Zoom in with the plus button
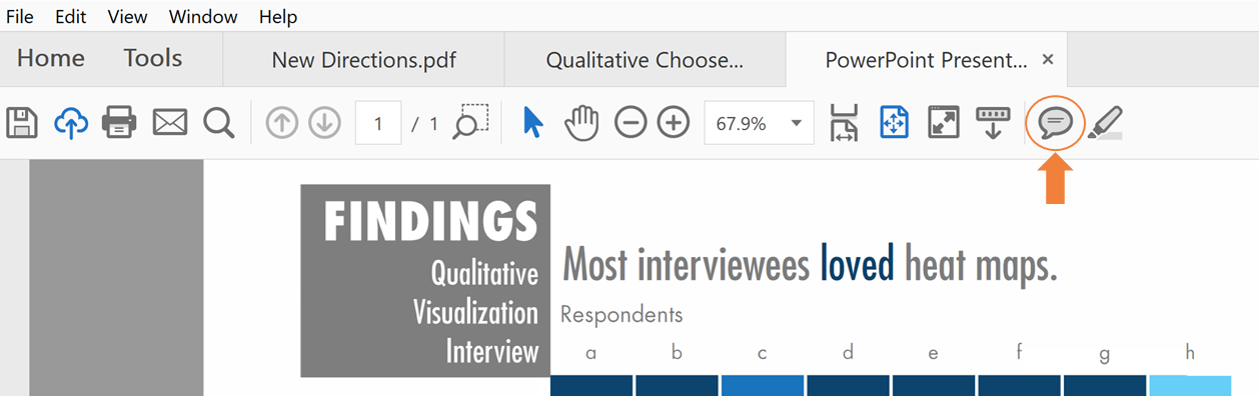Screen dimensions: 1259x396 674,123
